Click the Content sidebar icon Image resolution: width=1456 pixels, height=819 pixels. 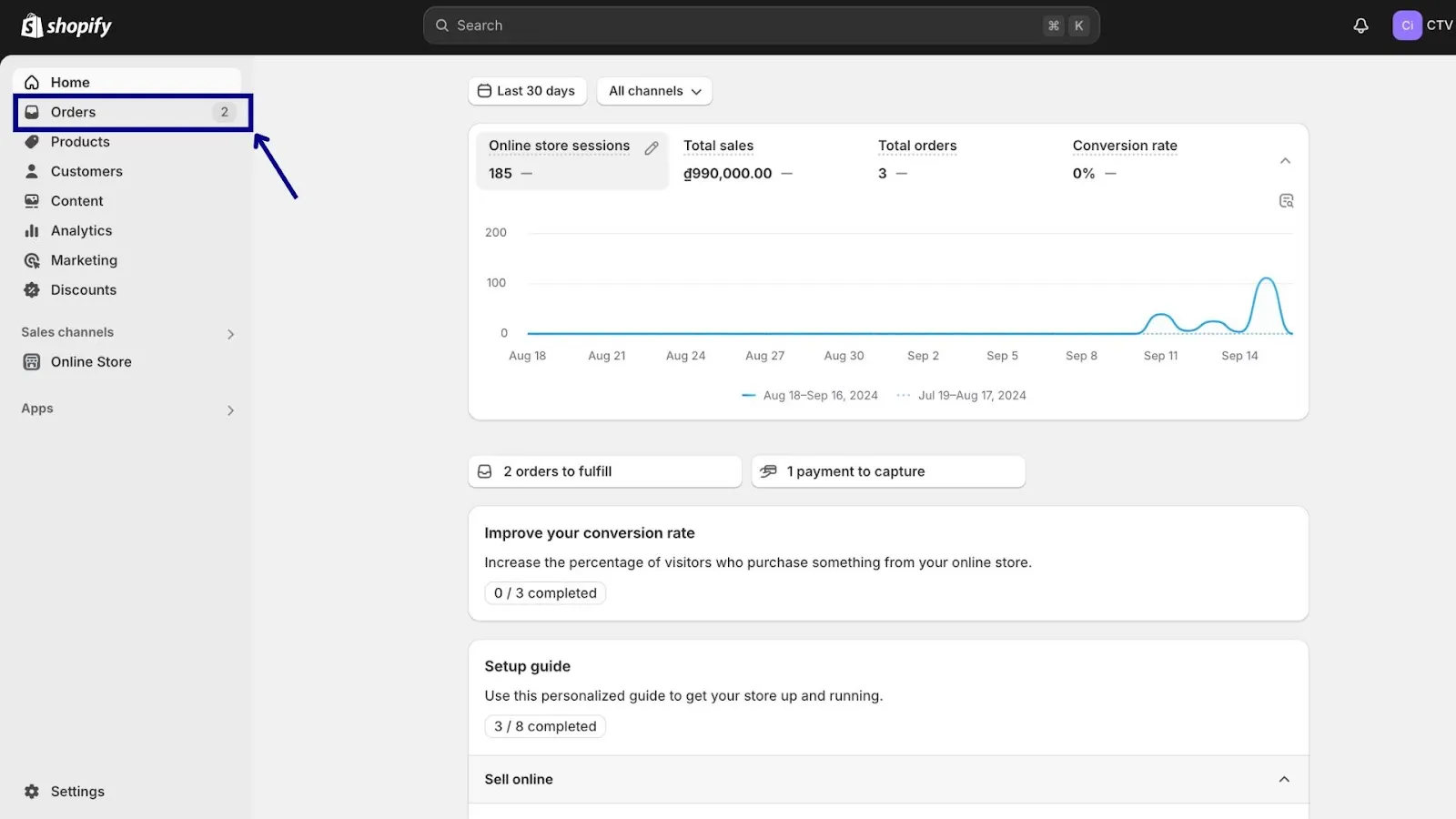(x=32, y=201)
